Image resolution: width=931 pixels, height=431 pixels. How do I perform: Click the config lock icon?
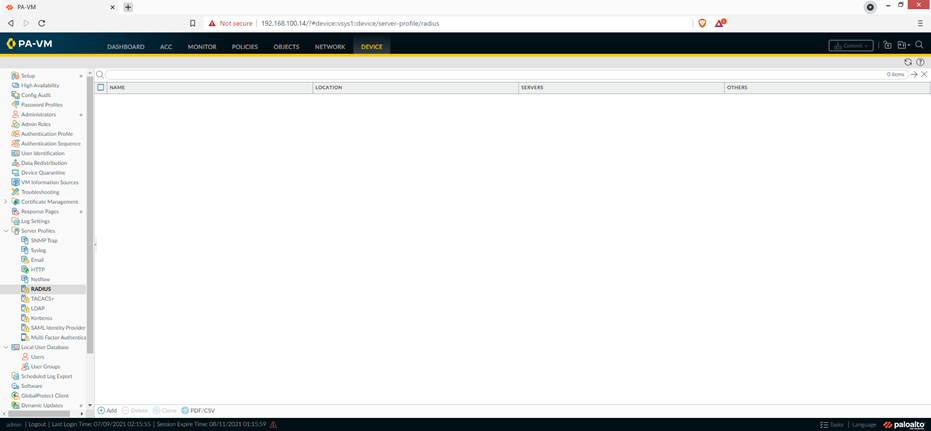tap(887, 45)
